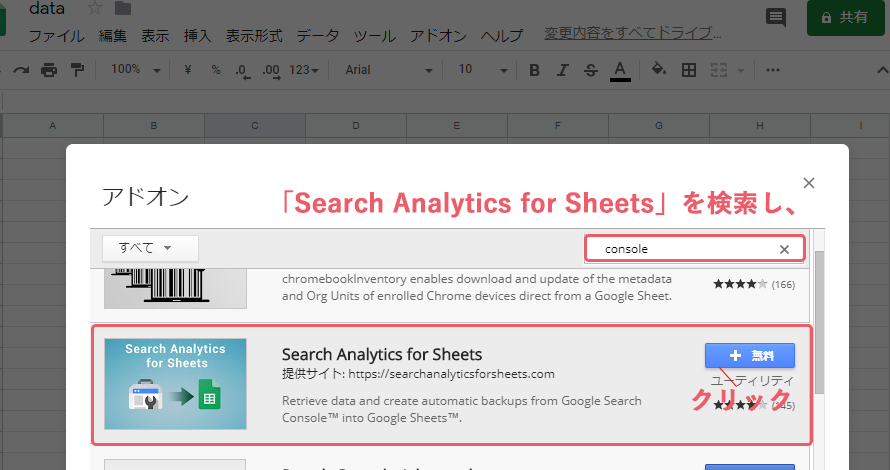890x470 pixels.
Task: Select column A header
Action: coord(53,125)
